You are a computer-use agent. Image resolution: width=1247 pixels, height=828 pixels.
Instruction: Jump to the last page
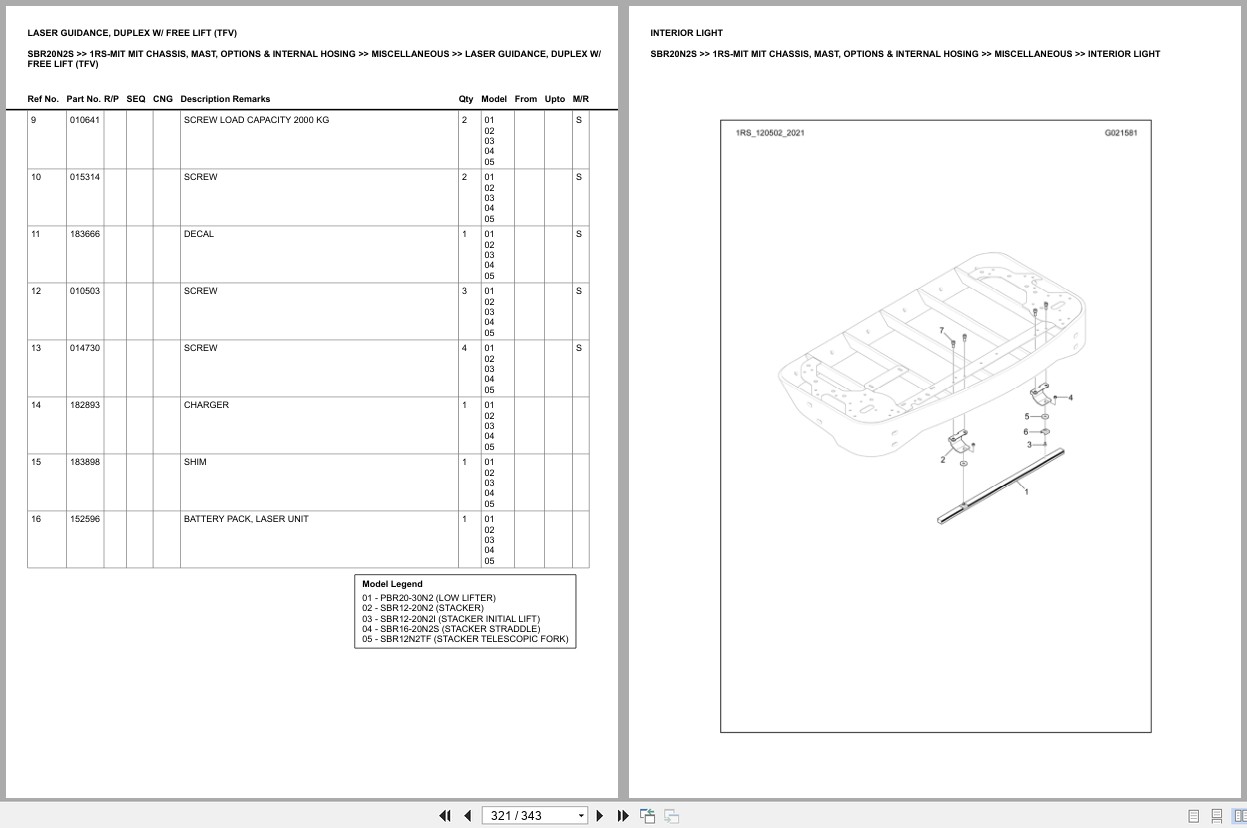623,815
